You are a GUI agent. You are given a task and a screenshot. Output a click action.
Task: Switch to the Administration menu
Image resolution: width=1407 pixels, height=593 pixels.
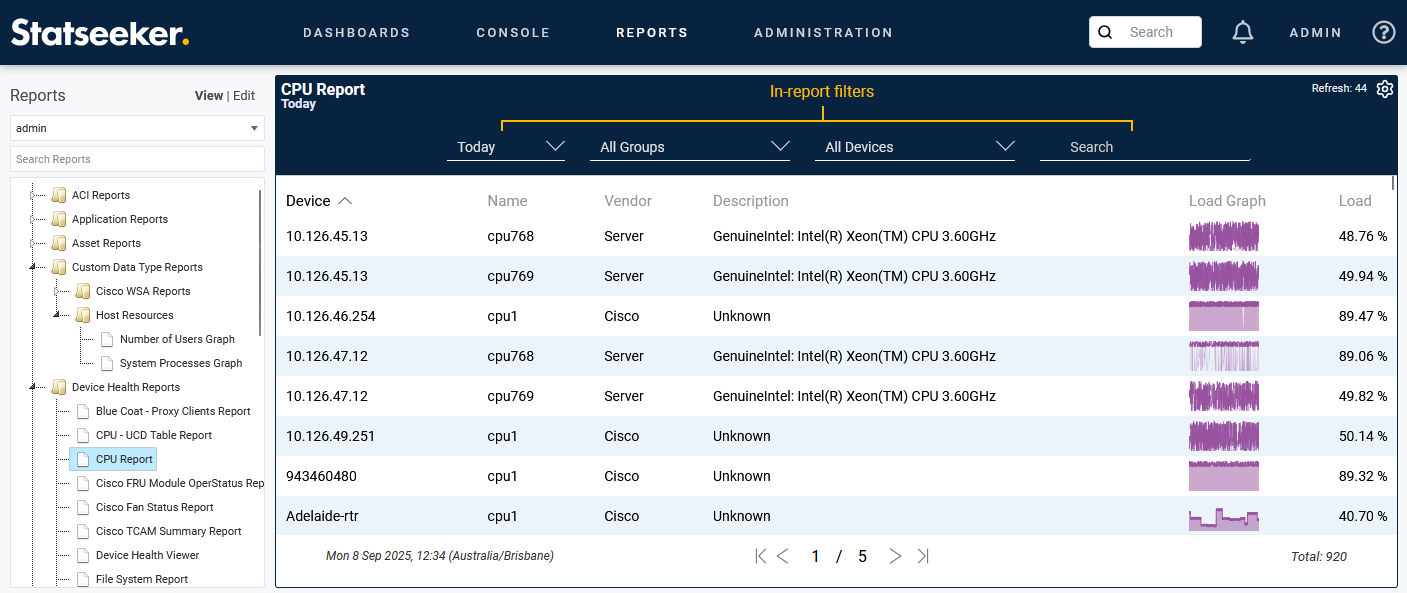coord(823,32)
